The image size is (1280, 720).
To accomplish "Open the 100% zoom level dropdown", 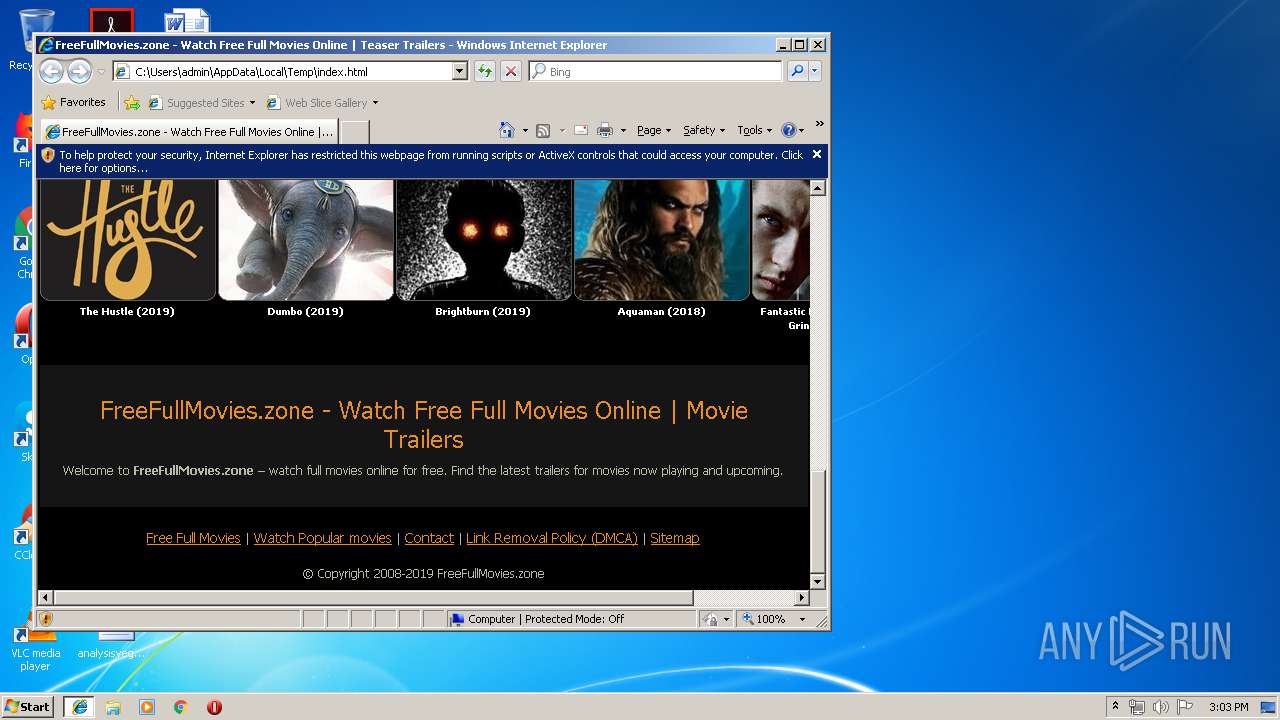I will (x=774, y=619).
